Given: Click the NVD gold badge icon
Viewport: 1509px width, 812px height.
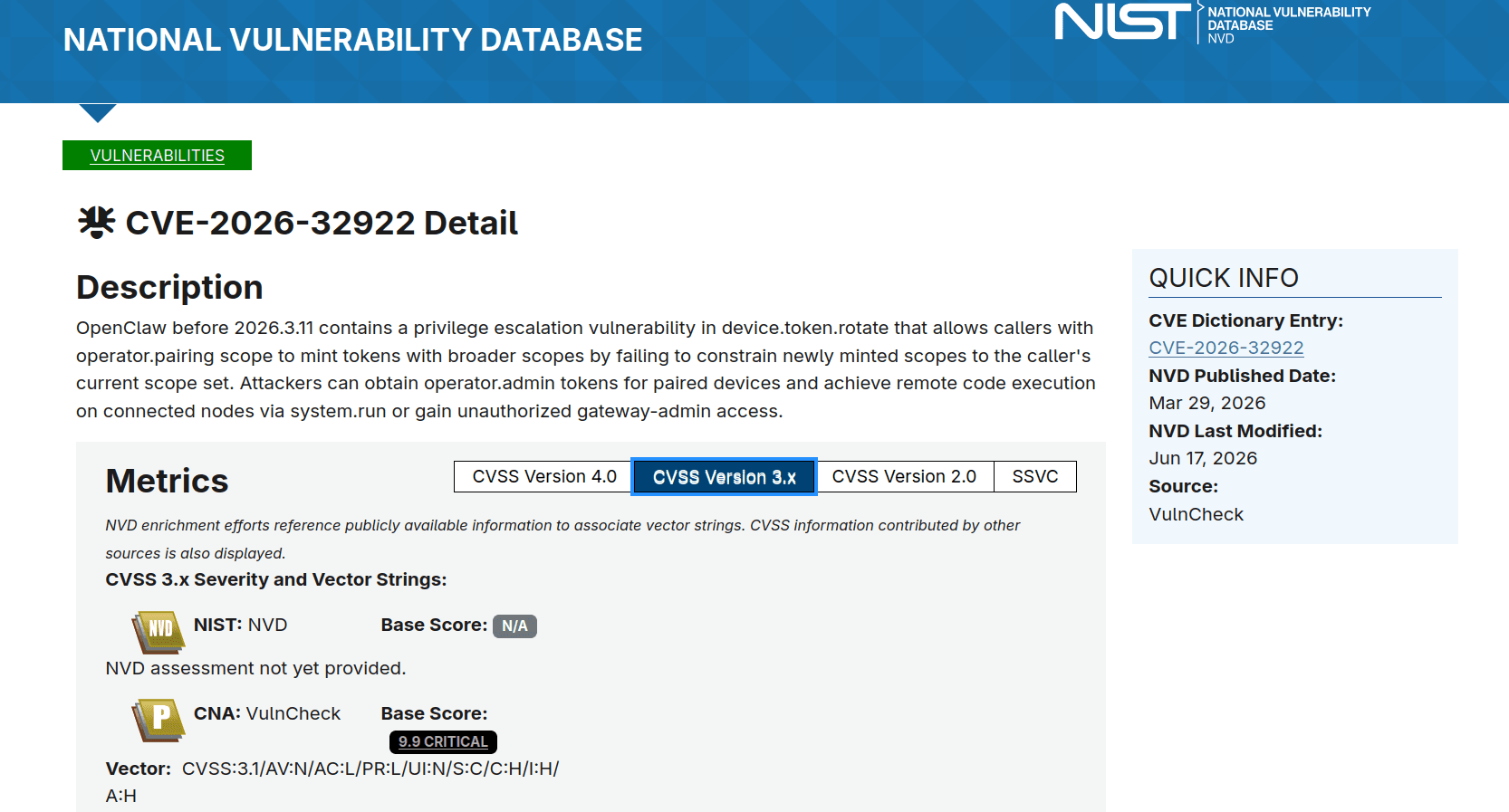Looking at the screenshot, I should click(159, 631).
